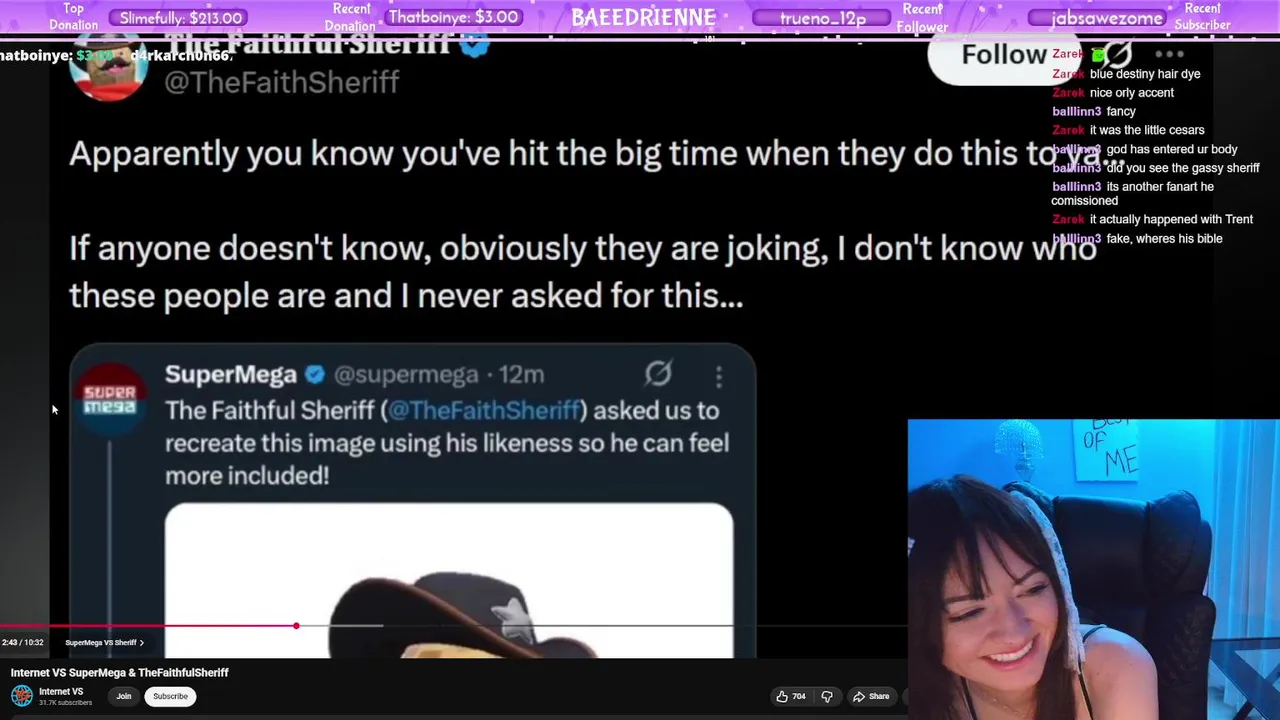Click SuperMega's blue verified badge
The height and width of the screenshot is (720, 1280).
(315, 375)
